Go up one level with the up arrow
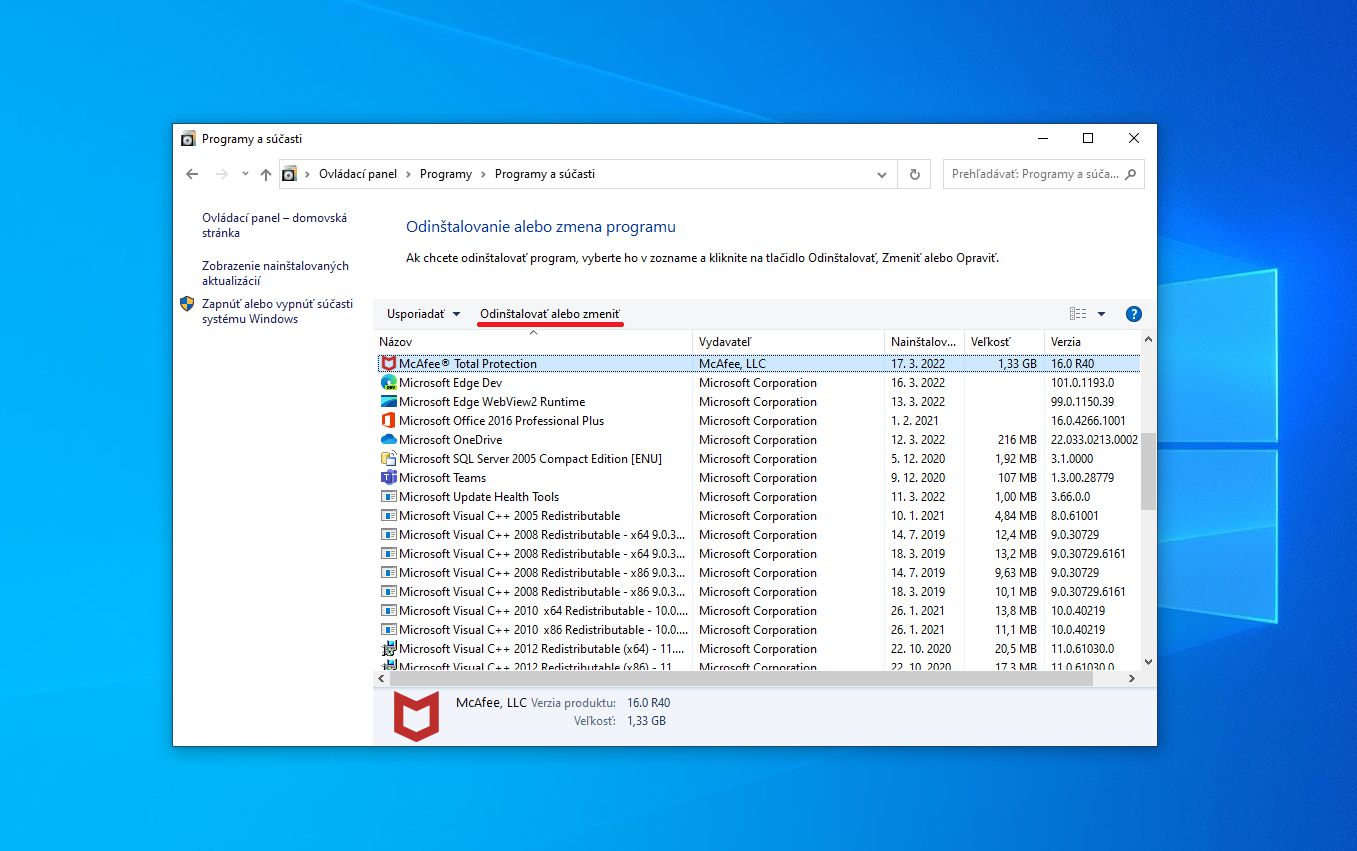This screenshot has width=1357, height=851. click(265, 174)
